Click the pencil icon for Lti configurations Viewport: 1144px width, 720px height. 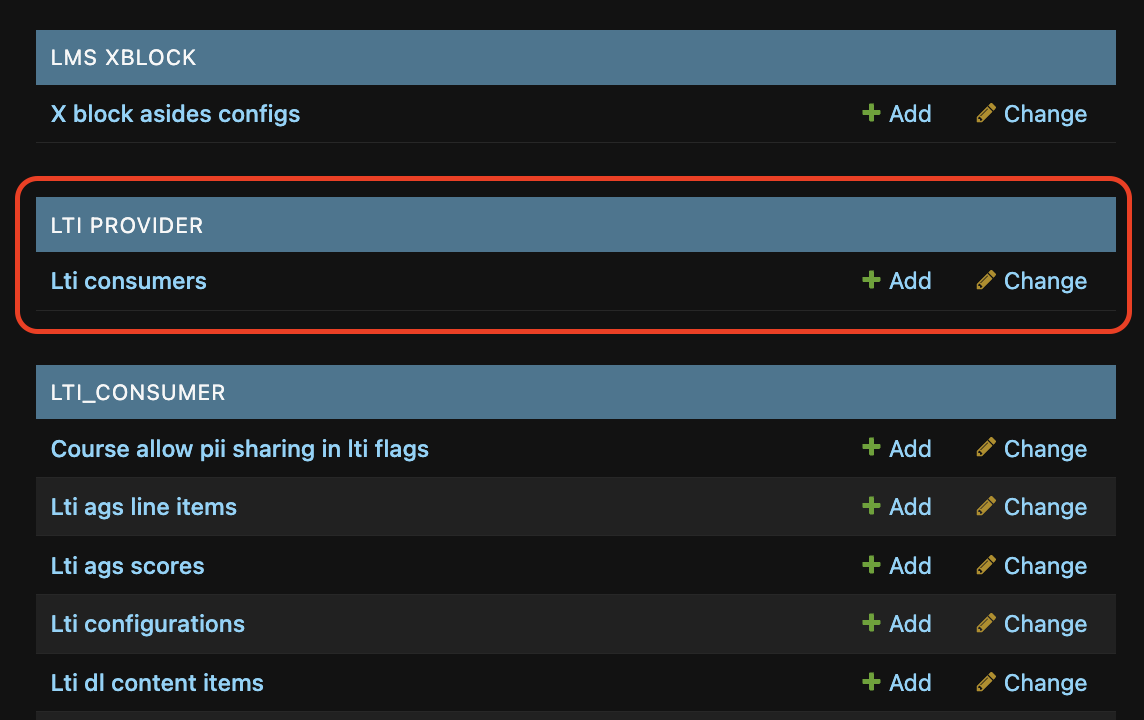click(986, 623)
